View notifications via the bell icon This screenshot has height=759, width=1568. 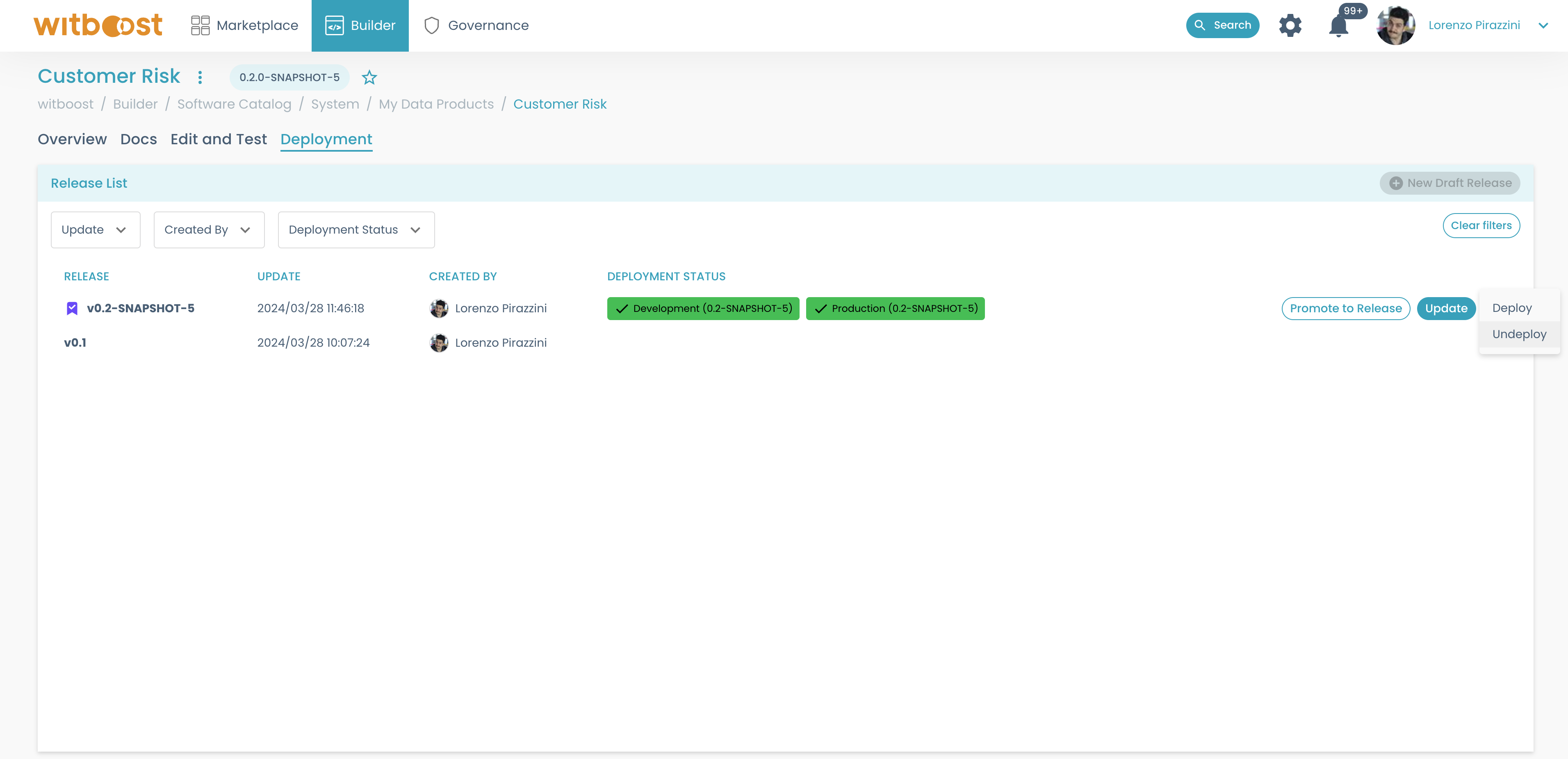pyautogui.click(x=1338, y=27)
